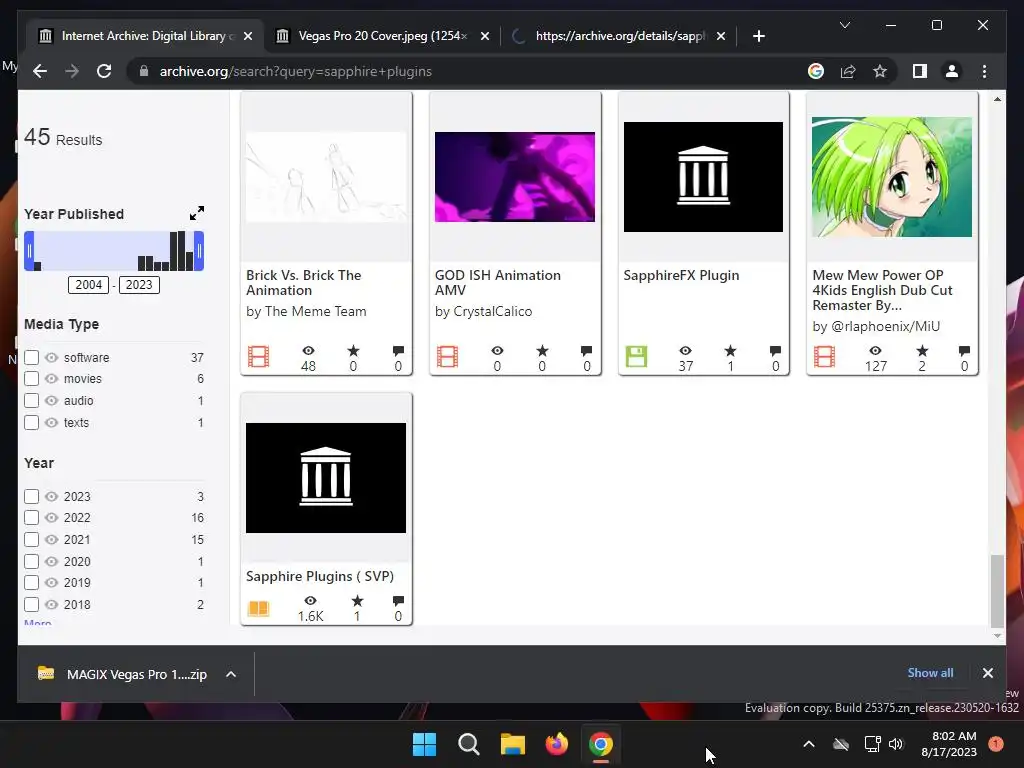Open File Explorer from taskbar
Image resolution: width=1024 pixels, height=768 pixels.
point(513,744)
